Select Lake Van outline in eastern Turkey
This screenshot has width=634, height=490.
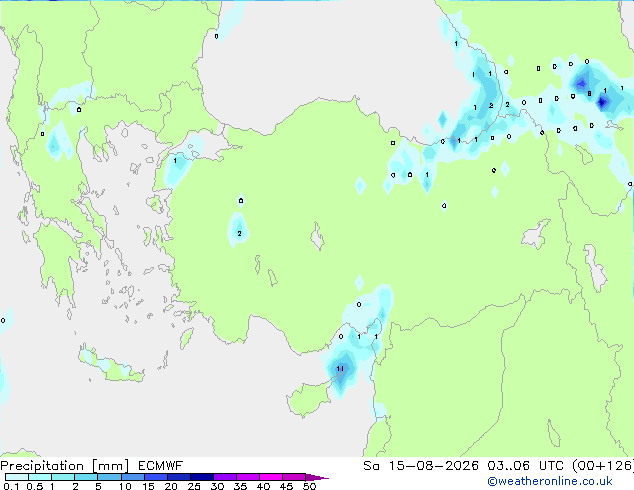pos(535,234)
